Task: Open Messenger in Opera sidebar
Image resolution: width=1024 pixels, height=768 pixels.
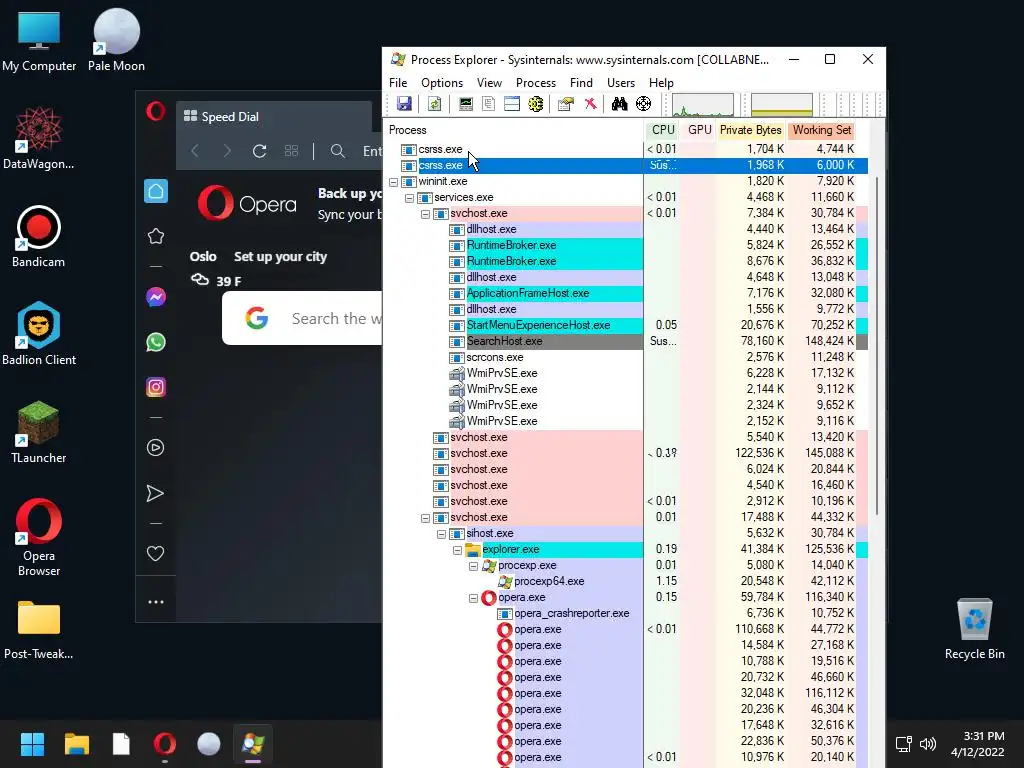Action: pyautogui.click(x=155, y=297)
